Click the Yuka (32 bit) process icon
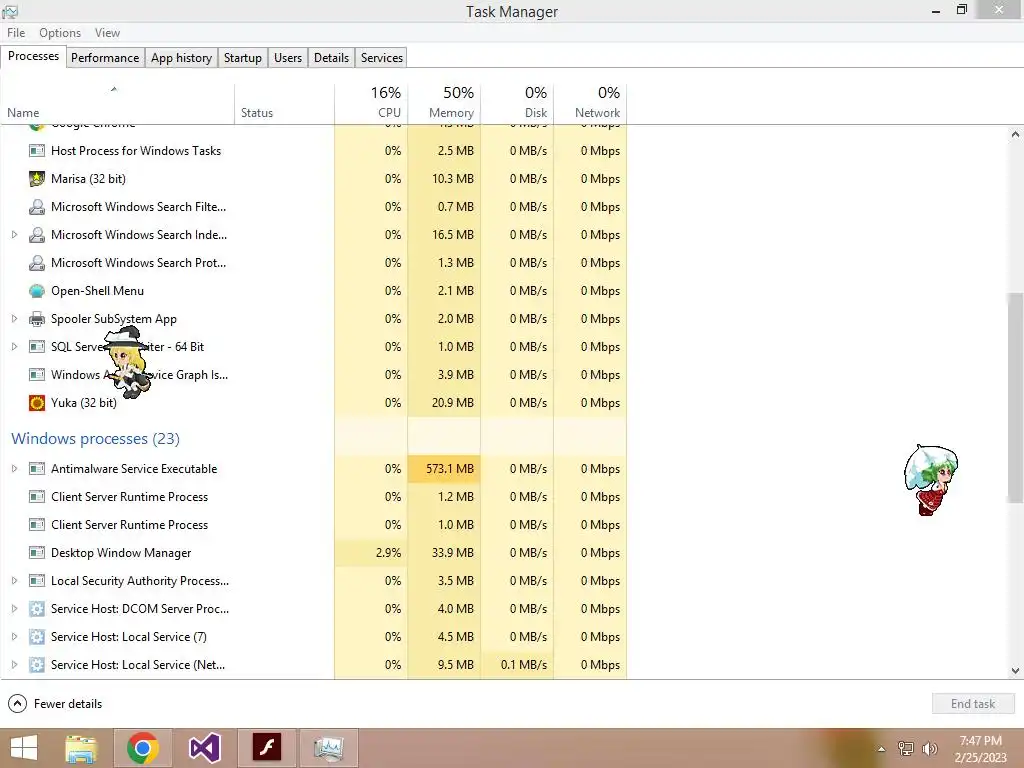Screen dimensions: 1024x768 click(37, 403)
